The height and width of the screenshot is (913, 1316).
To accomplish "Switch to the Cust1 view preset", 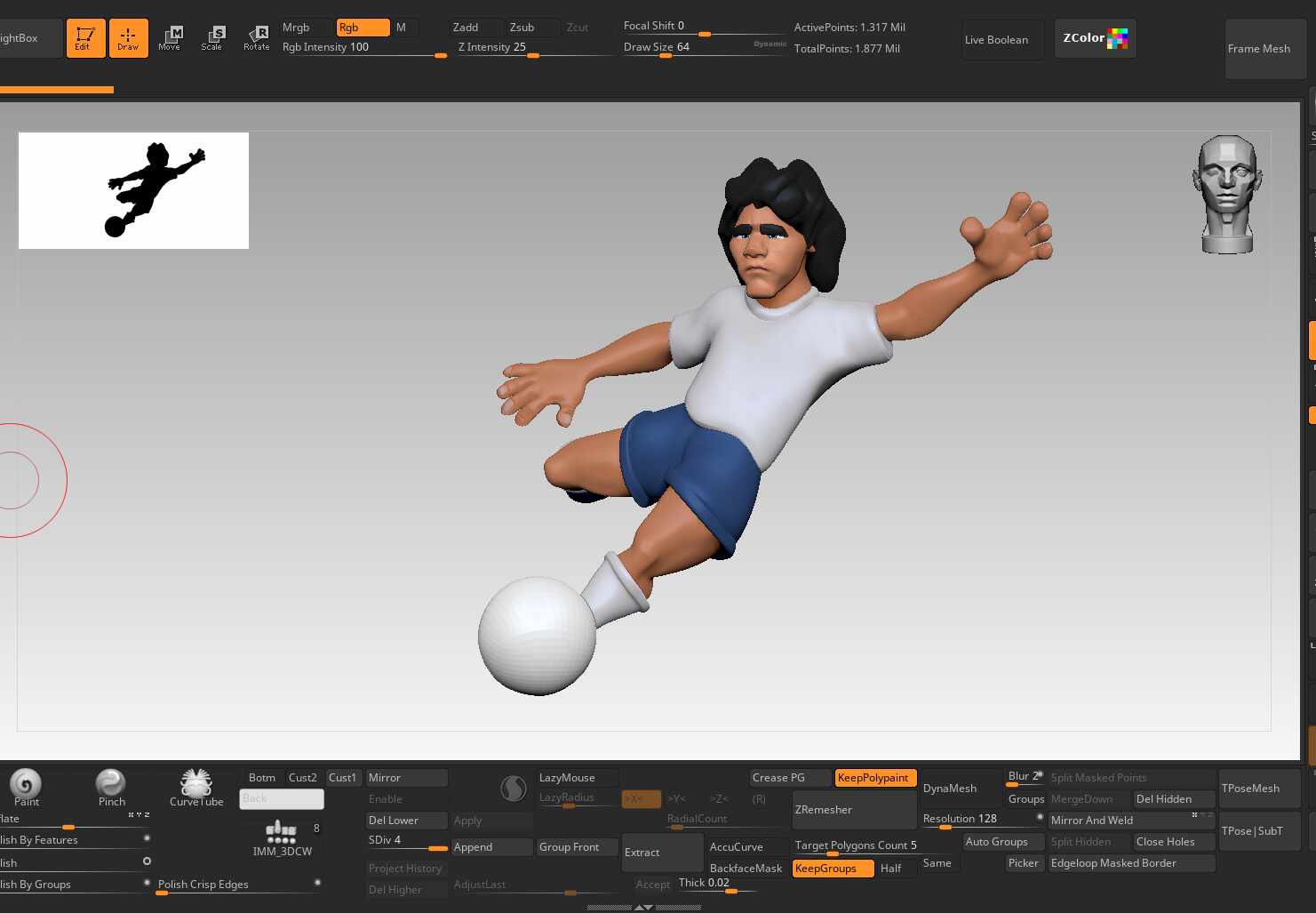I will pyautogui.click(x=343, y=778).
